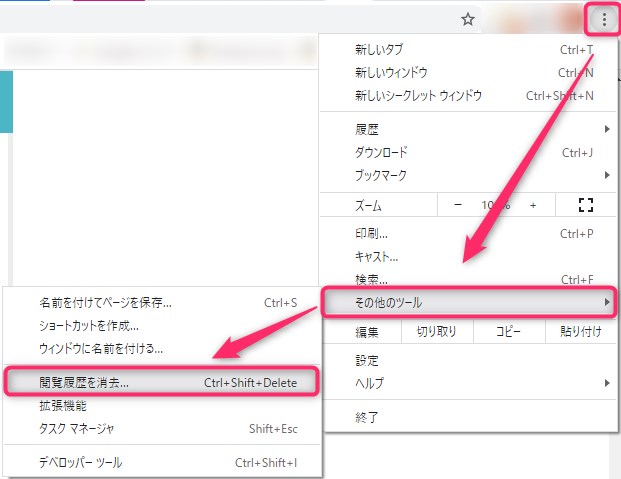Image resolution: width=621 pixels, height=479 pixels.
Task: Bookmark this page with the star icon
Action: (x=468, y=19)
